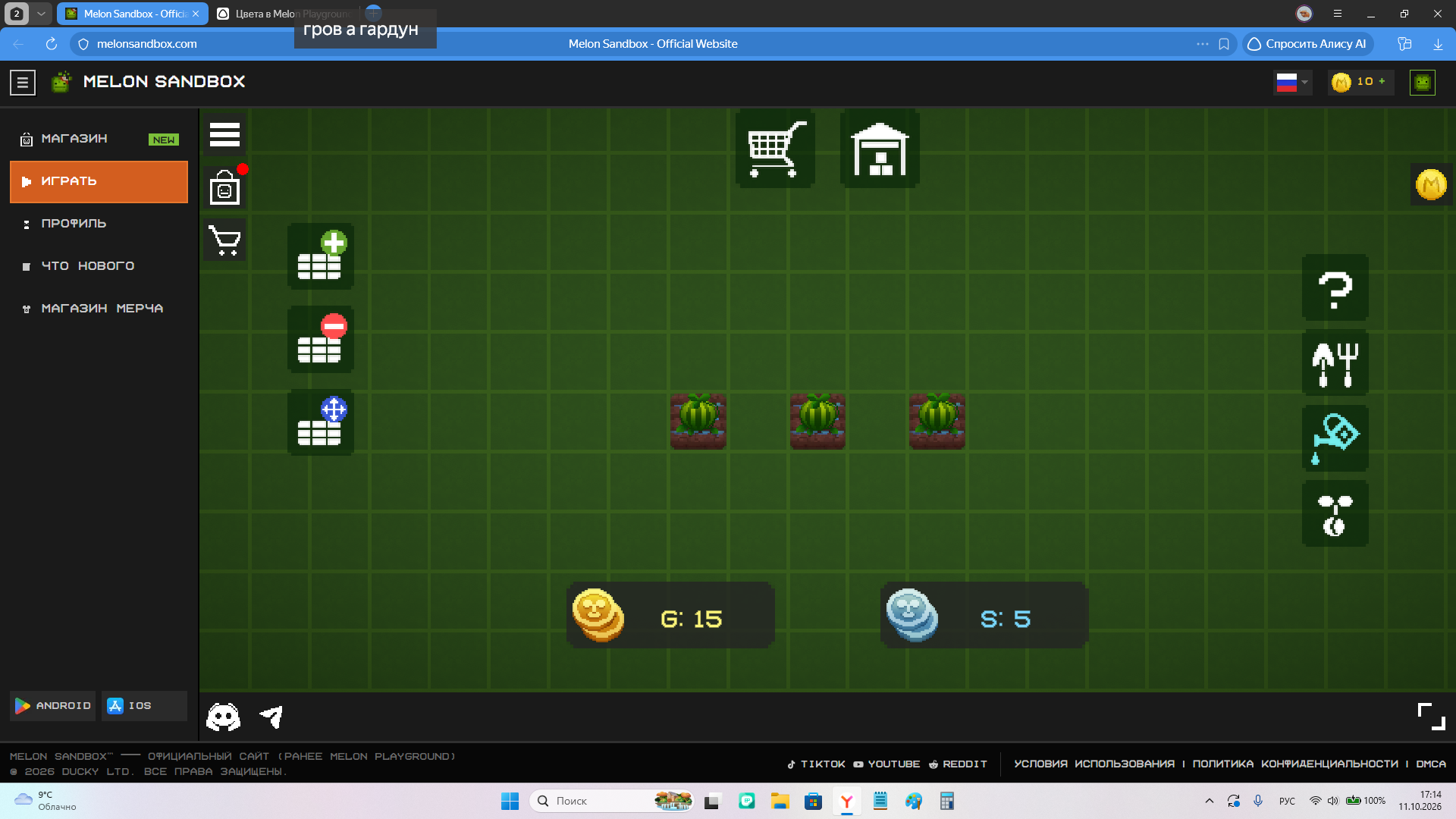The width and height of the screenshot is (1456, 819).
Task: Select the seedling planting tool
Action: tap(1335, 513)
